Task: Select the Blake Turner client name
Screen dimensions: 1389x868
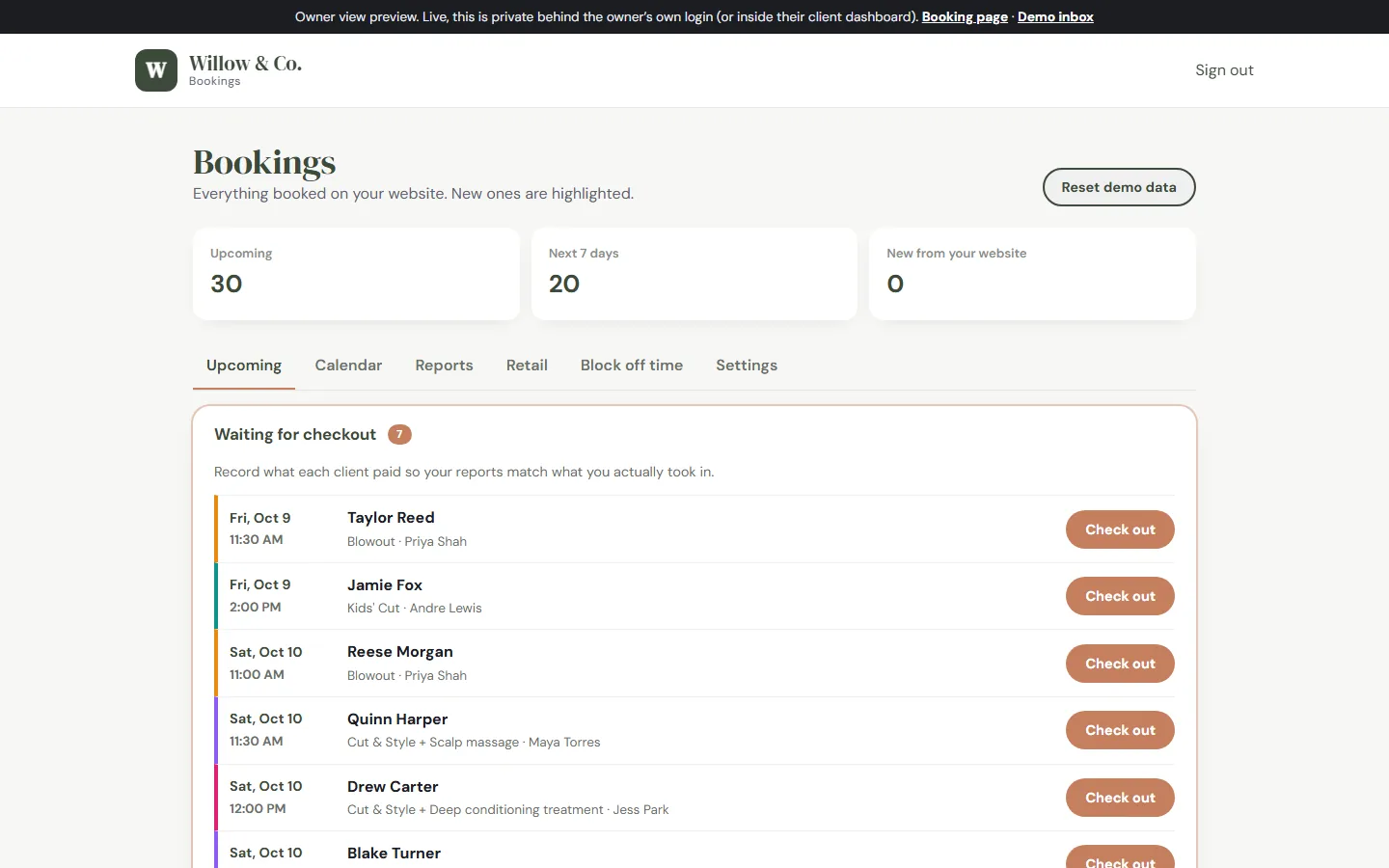Action: pyautogui.click(x=394, y=854)
